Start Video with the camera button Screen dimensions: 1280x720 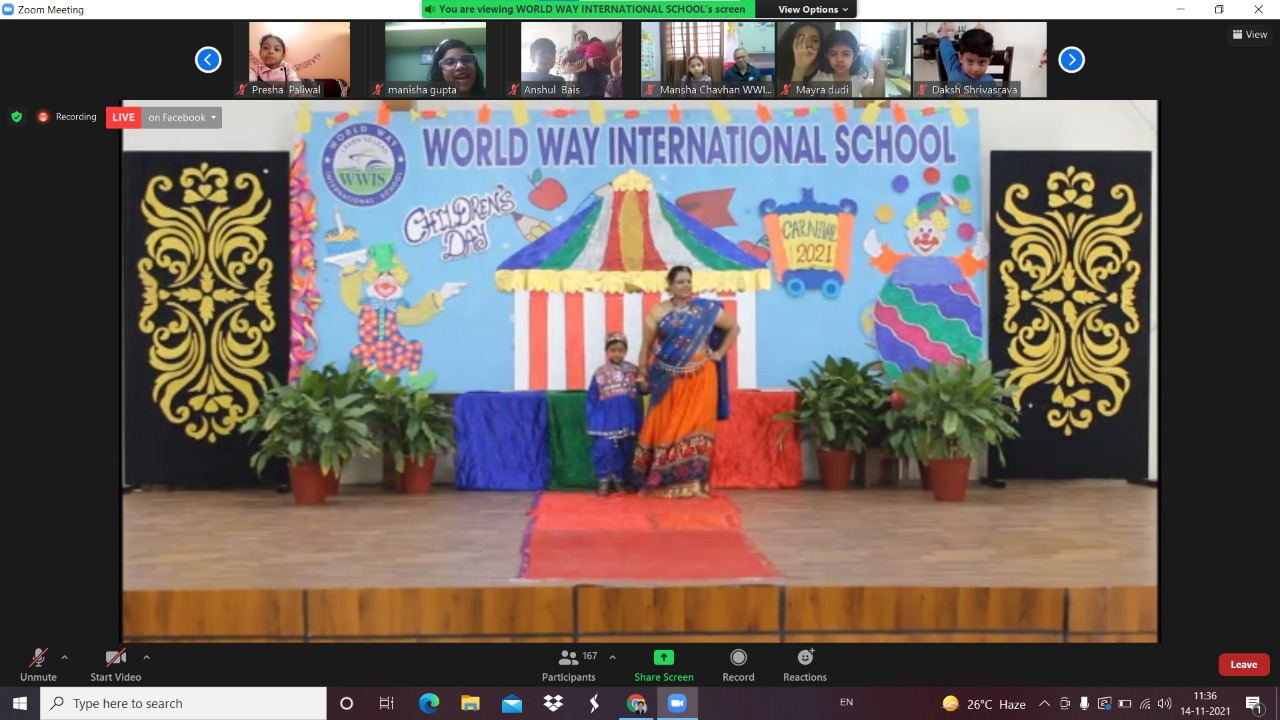click(115, 664)
